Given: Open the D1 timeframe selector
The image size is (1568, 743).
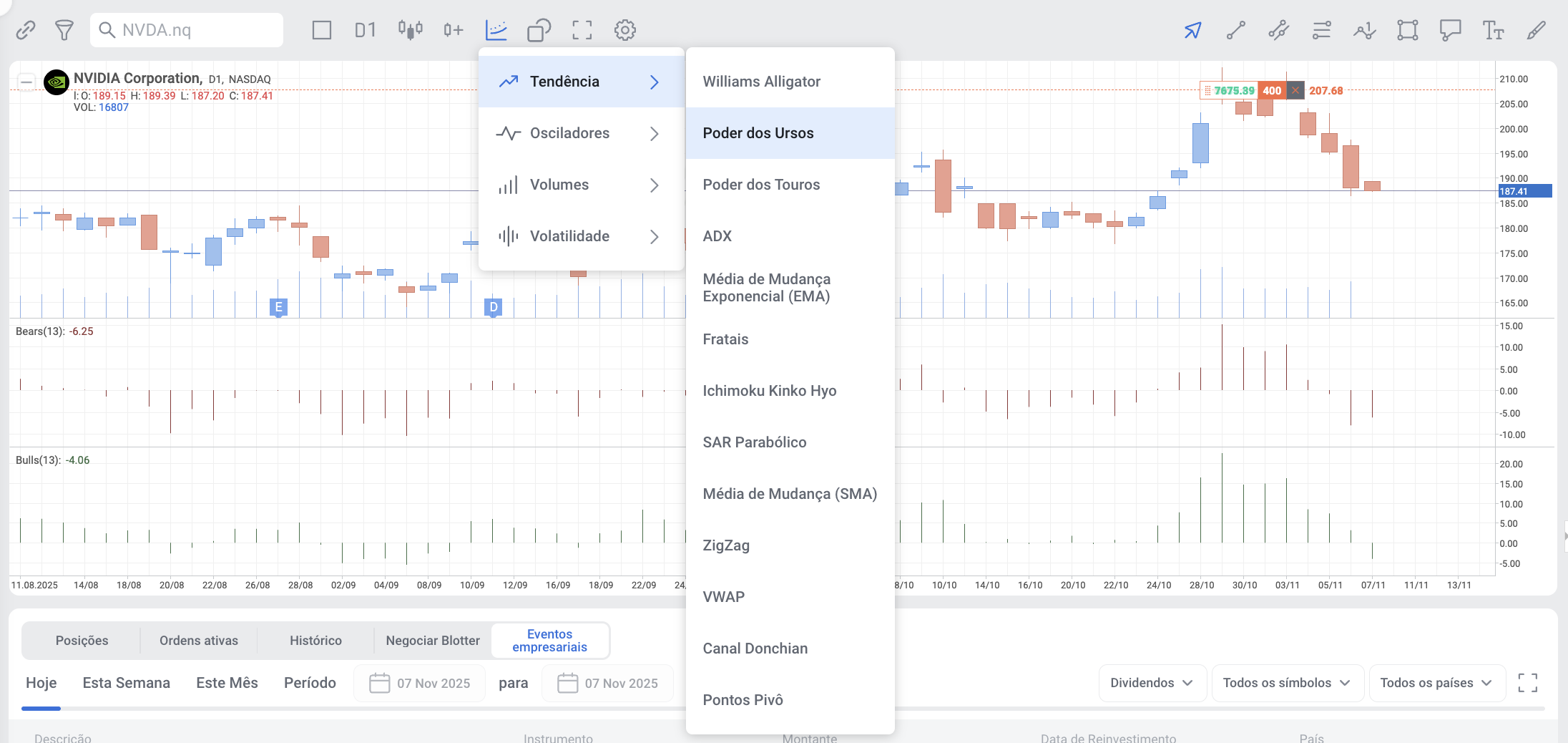Looking at the screenshot, I should (x=366, y=30).
